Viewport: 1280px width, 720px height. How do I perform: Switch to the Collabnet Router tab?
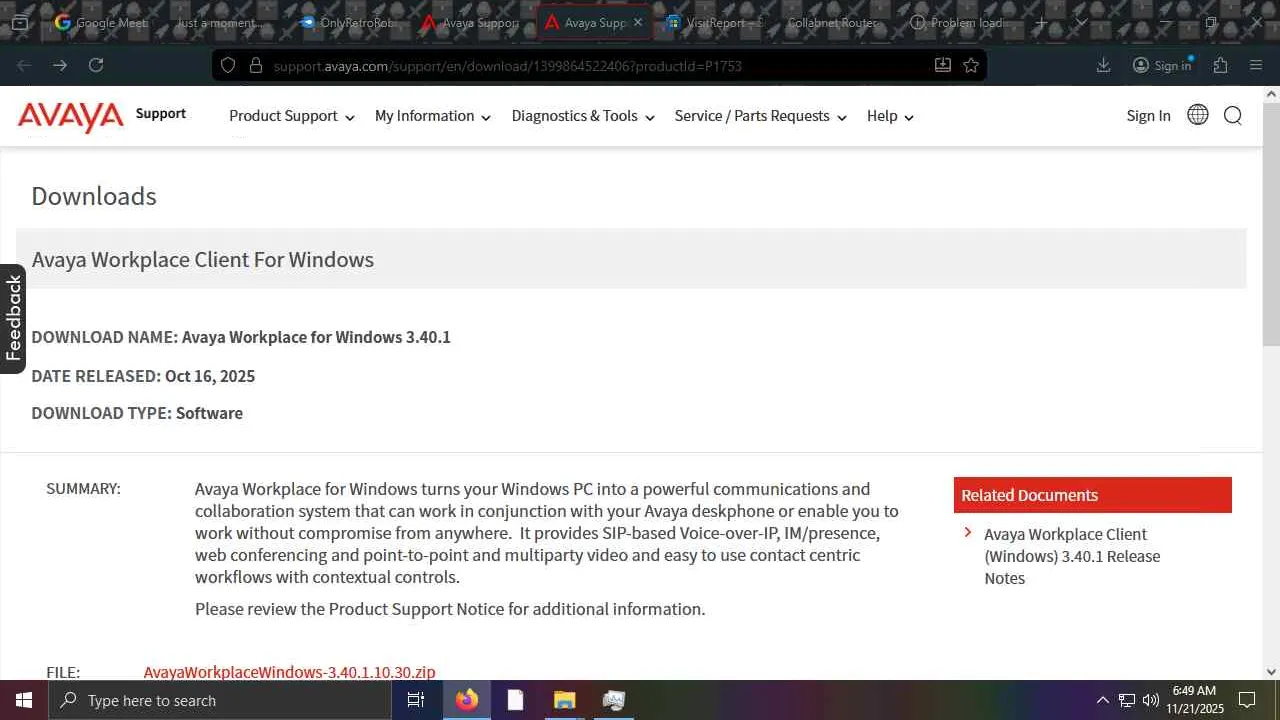point(835,22)
